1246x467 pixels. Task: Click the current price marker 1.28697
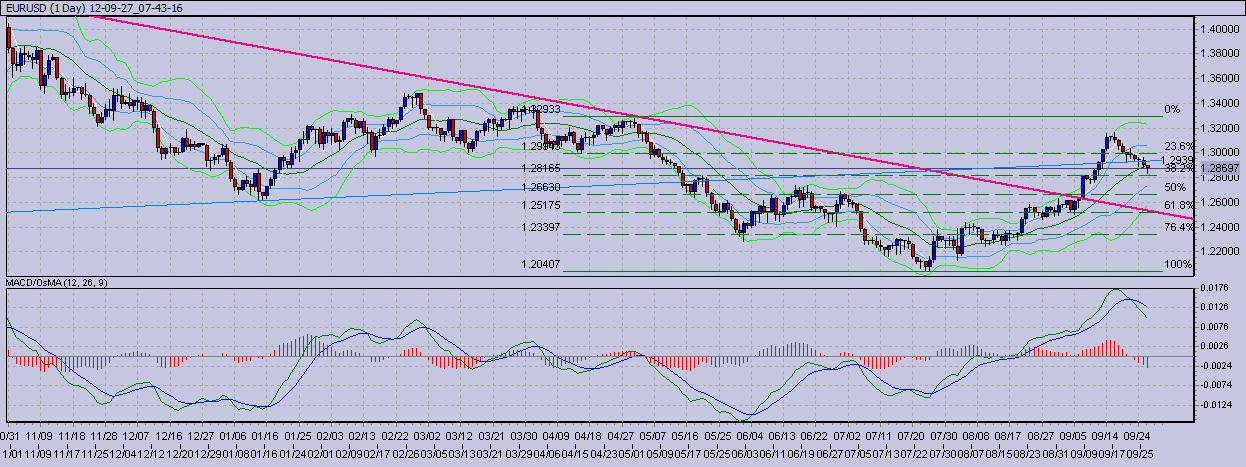tap(1219, 168)
